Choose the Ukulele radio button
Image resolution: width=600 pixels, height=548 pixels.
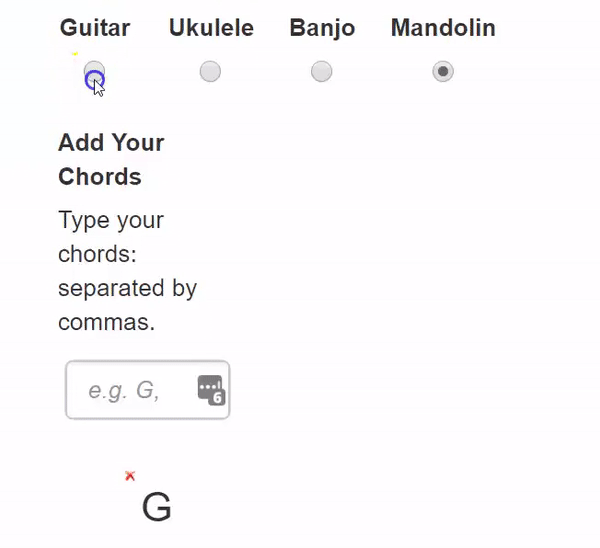(210, 71)
